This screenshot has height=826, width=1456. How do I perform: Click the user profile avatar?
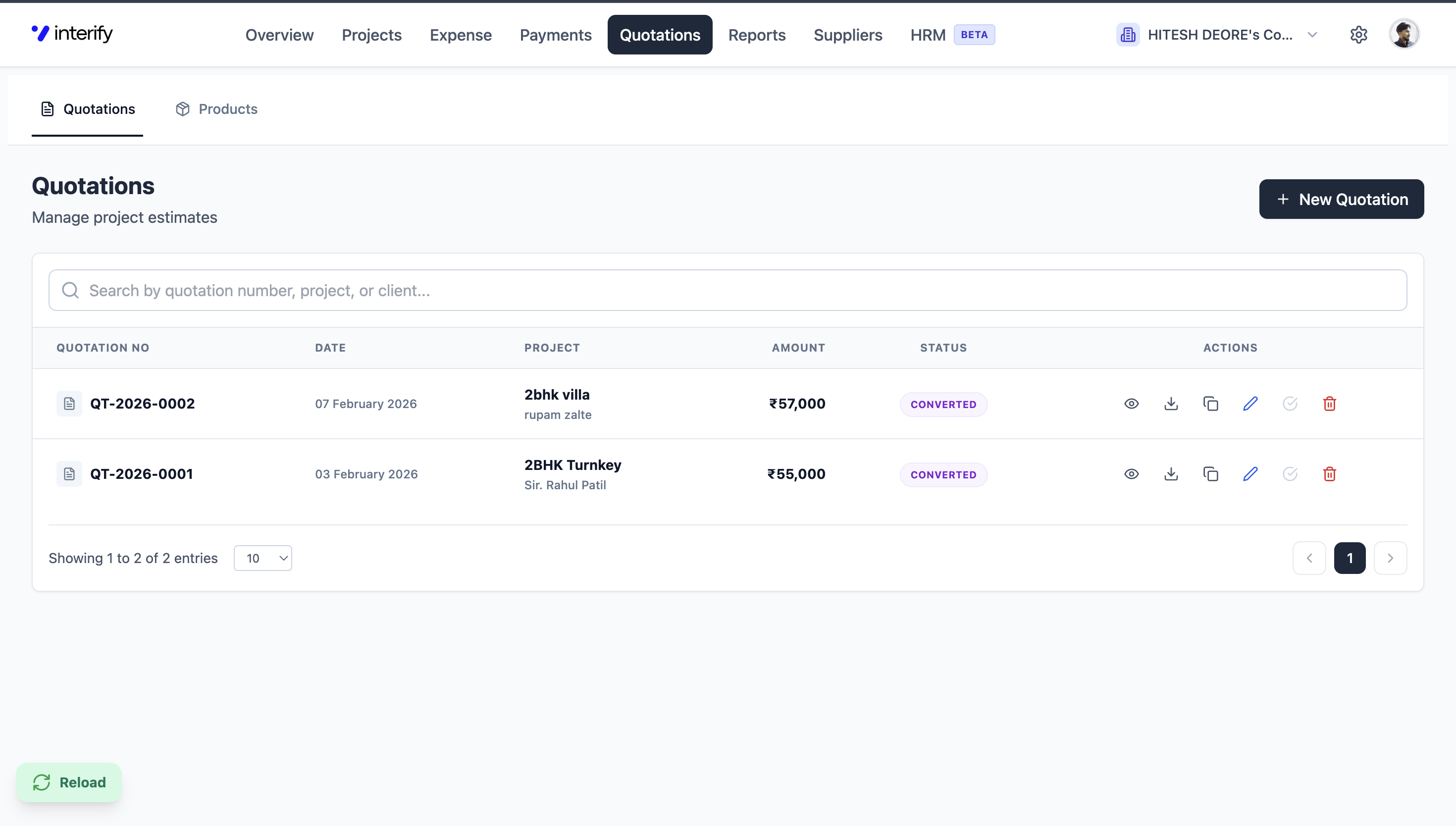pos(1404,34)
